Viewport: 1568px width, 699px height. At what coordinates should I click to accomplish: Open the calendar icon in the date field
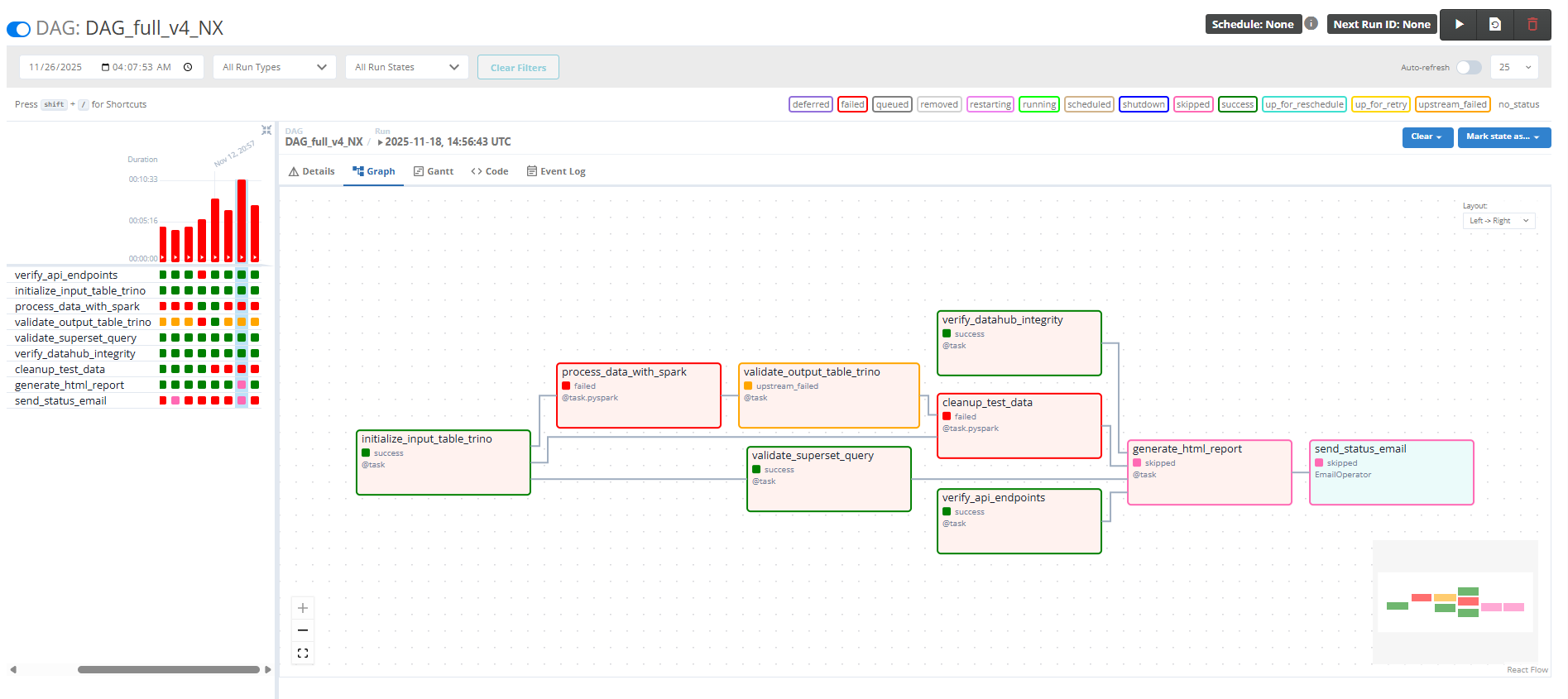click(105, 67)
